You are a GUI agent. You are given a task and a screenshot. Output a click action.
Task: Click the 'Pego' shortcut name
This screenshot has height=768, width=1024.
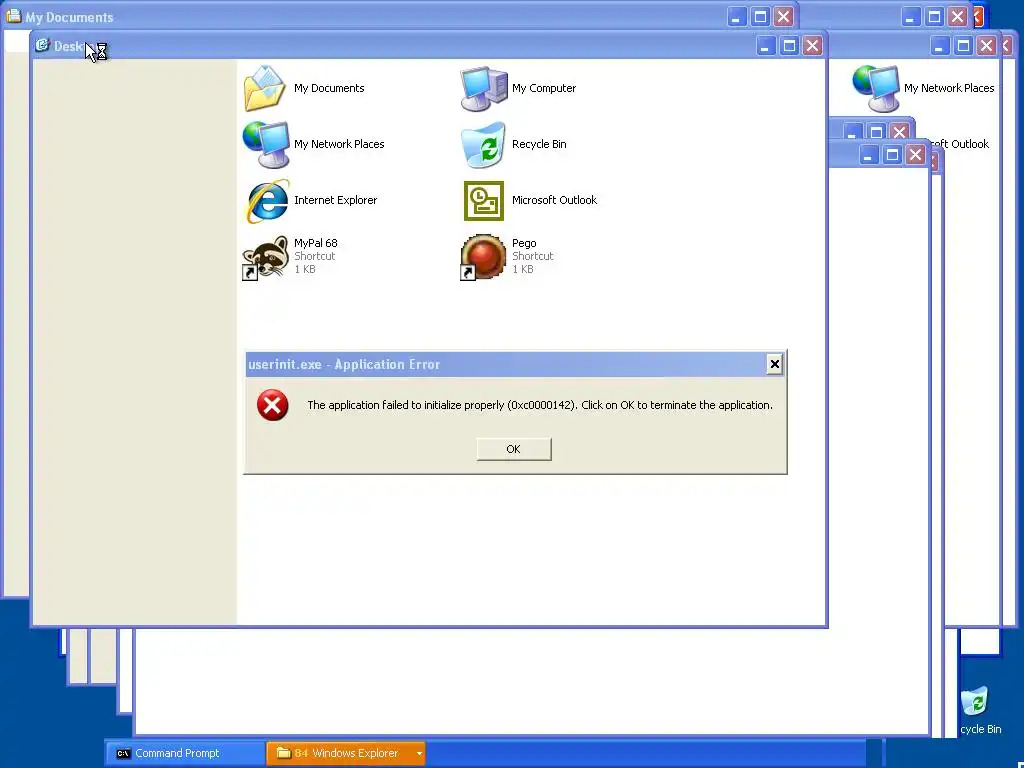524,243
